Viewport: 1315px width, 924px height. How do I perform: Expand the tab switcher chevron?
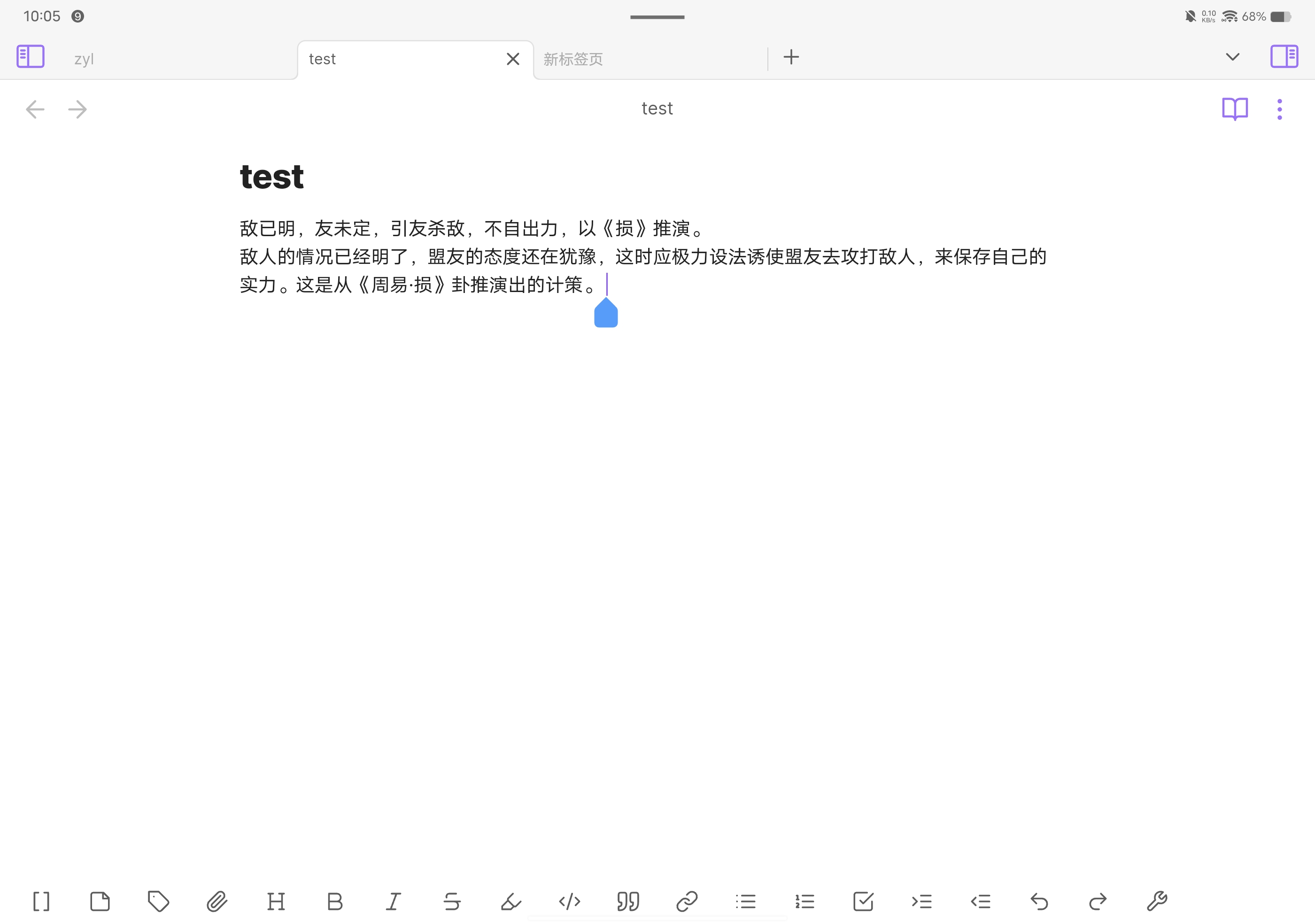pos(1232,57)
